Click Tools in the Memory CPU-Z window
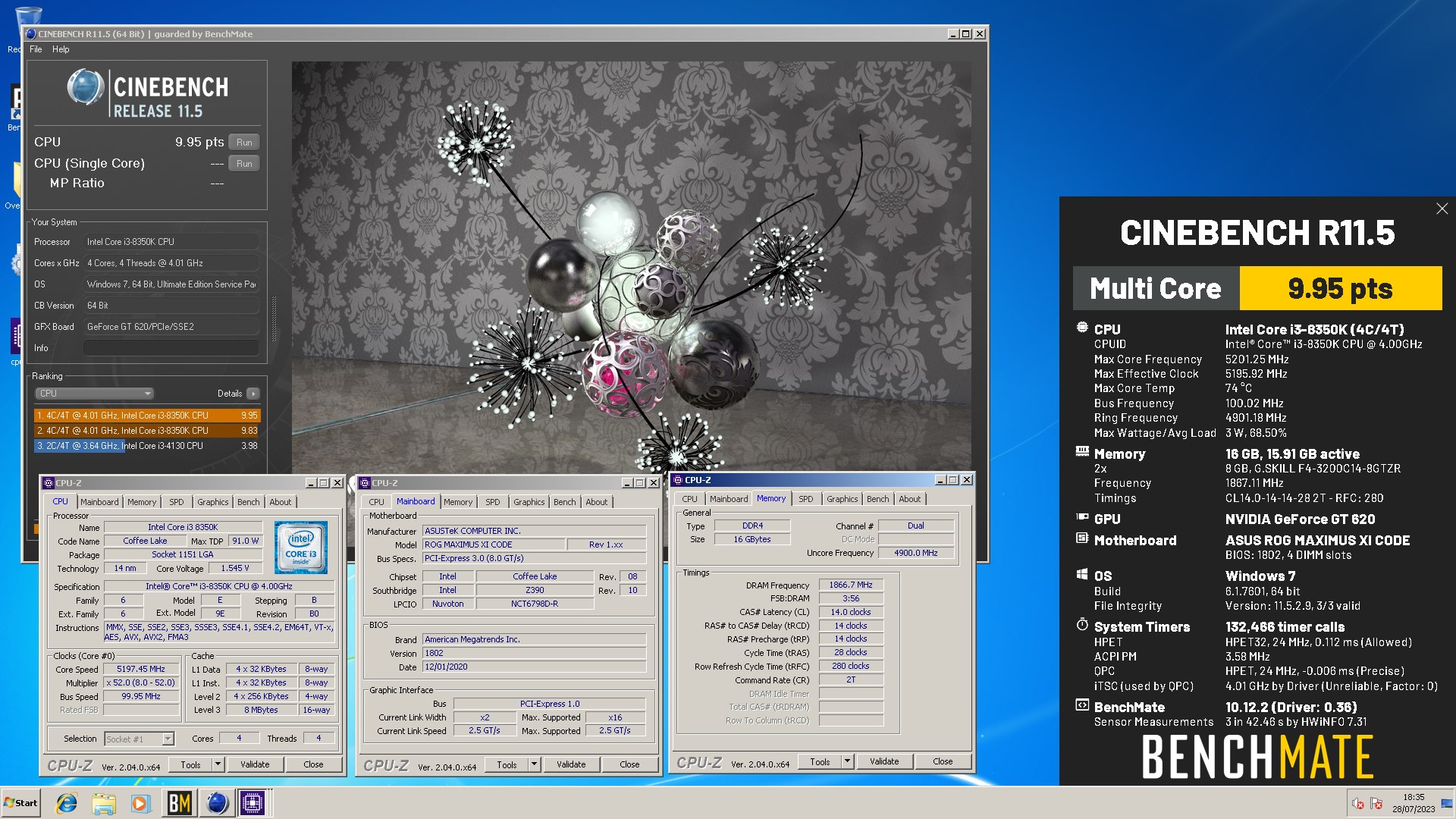 coord(820,761)
